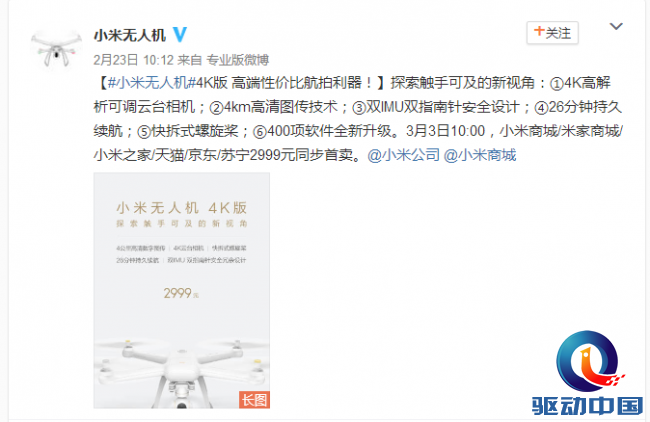
Task: Click the post timestamp 2月23日 10:12
Action: (133, 60)
